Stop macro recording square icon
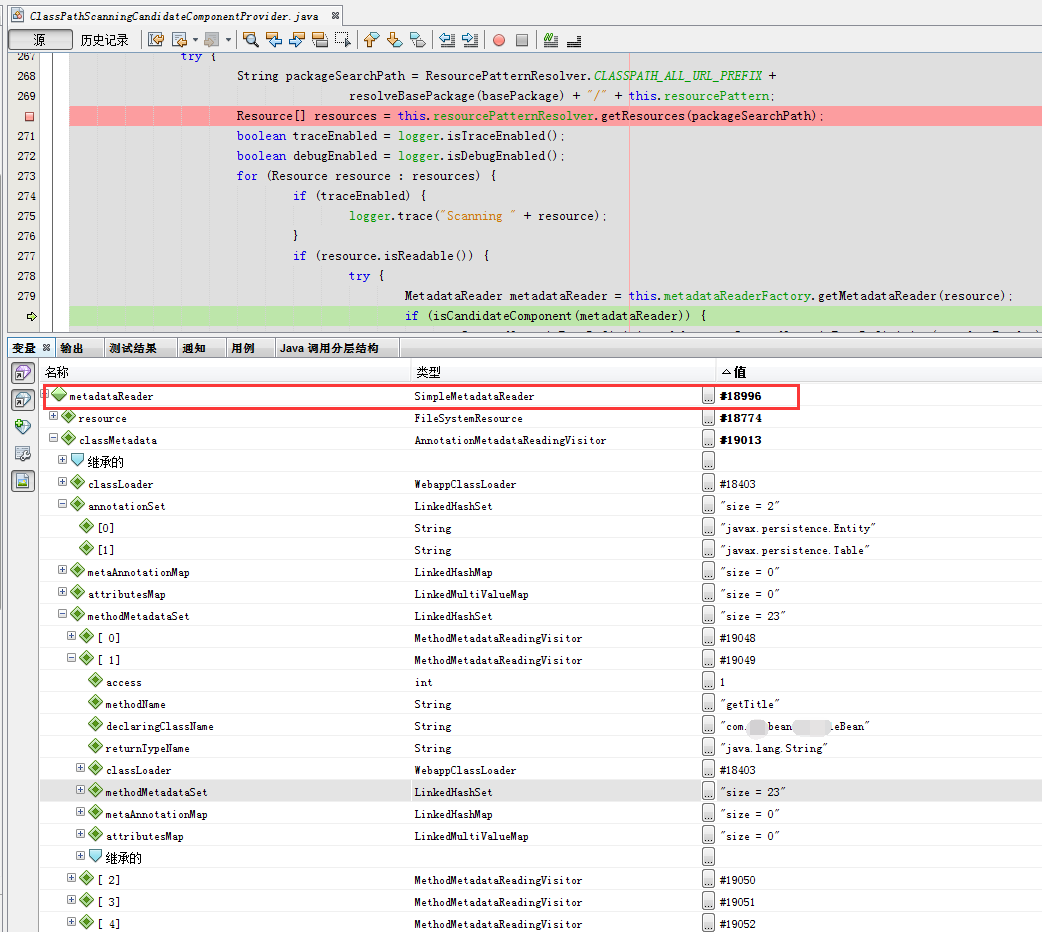 [522, 41]
